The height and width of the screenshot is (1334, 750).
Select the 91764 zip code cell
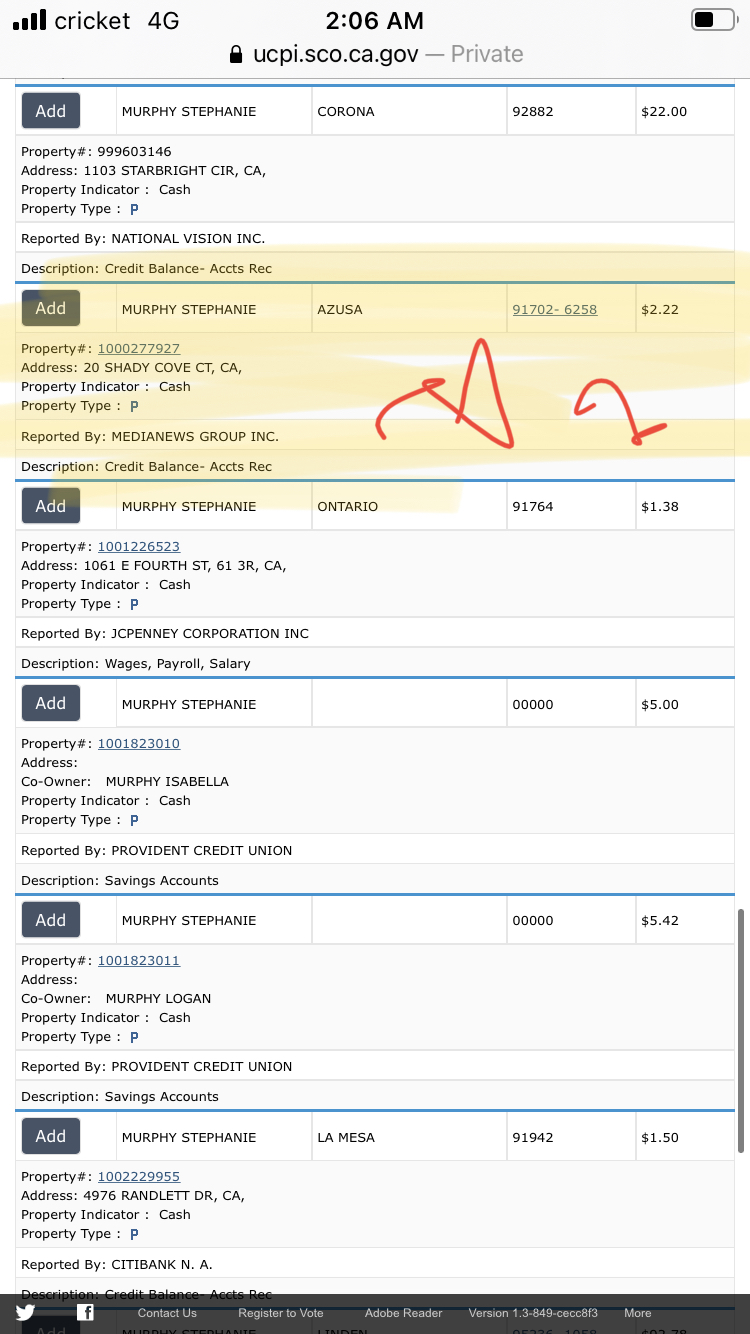[570, 506]
